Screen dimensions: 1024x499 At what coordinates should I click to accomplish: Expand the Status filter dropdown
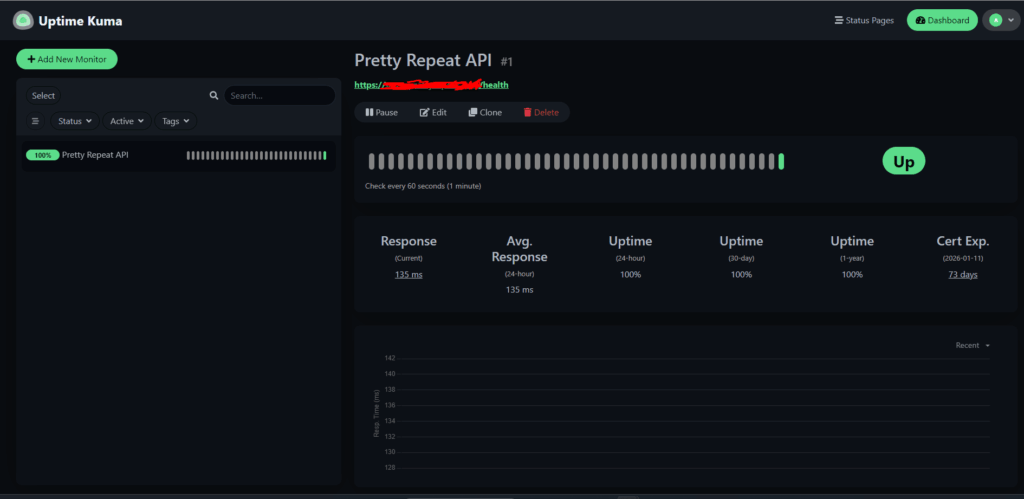click(x=75, y=121)
